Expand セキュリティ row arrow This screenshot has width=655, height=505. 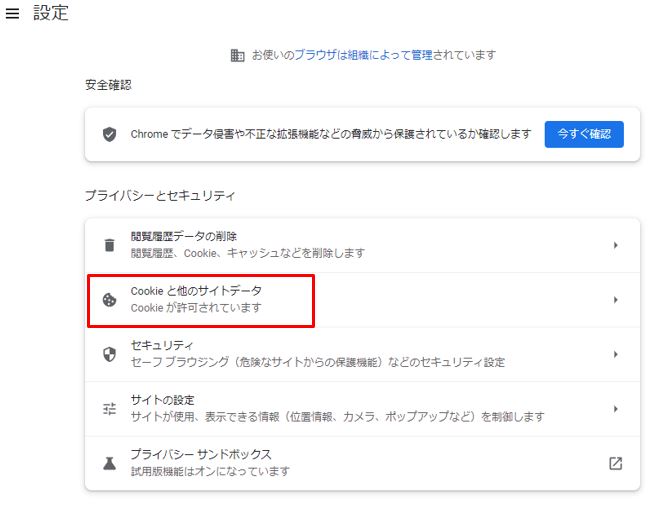pos(616,355)
